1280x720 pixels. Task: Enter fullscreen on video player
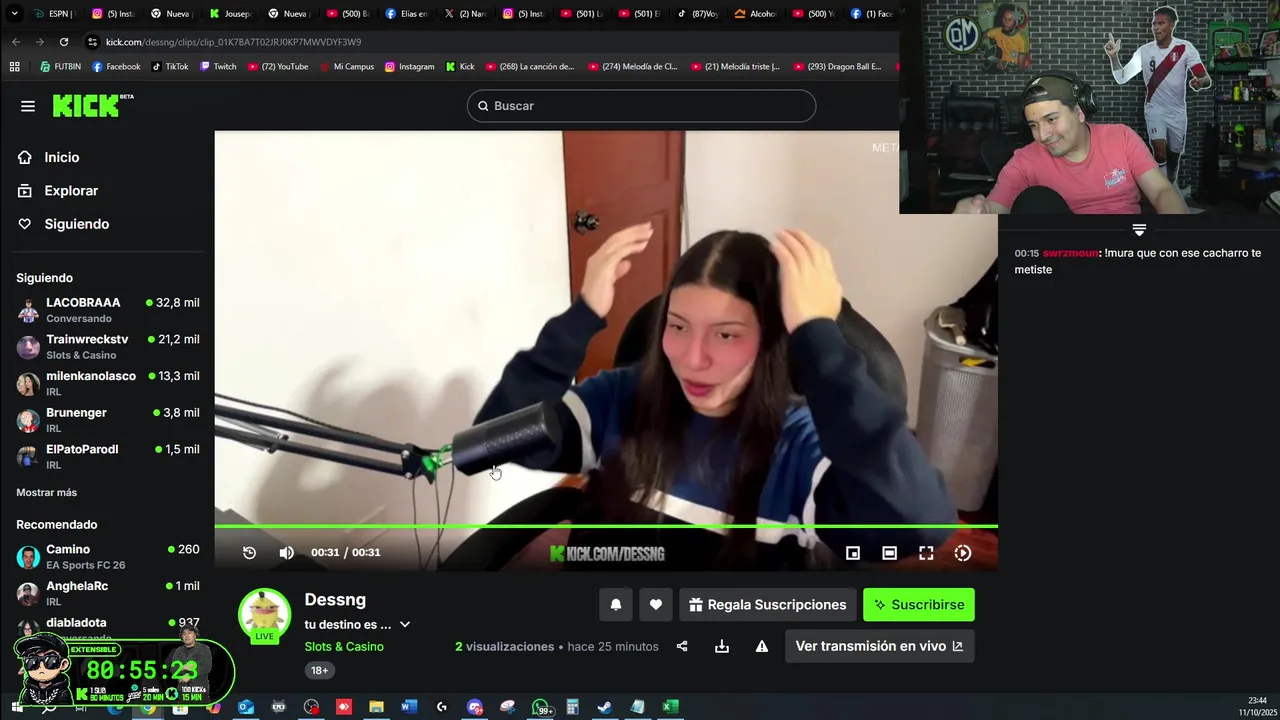(x=926, y=553)
